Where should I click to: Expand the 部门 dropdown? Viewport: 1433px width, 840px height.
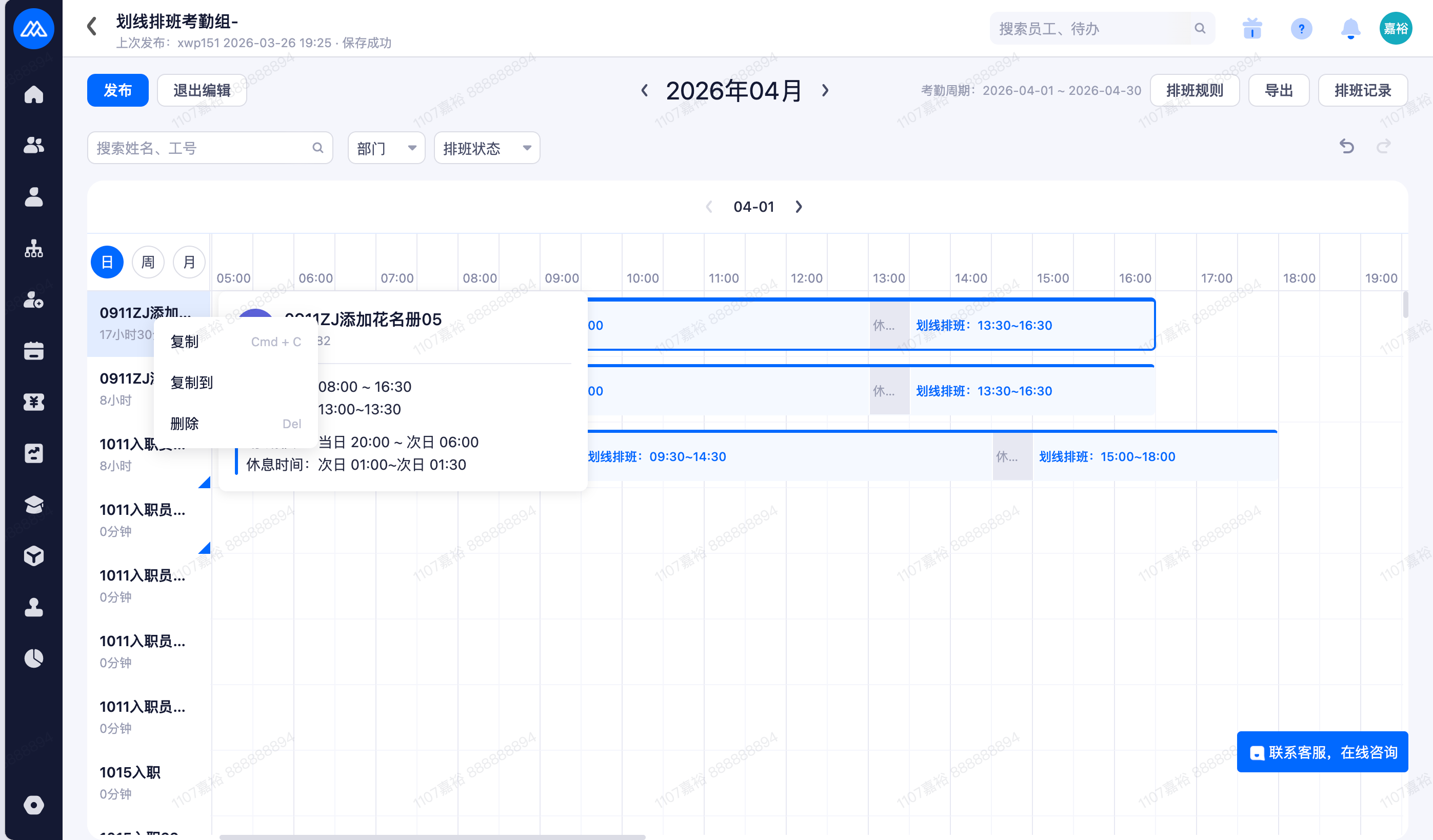click(x=386, y=148)
